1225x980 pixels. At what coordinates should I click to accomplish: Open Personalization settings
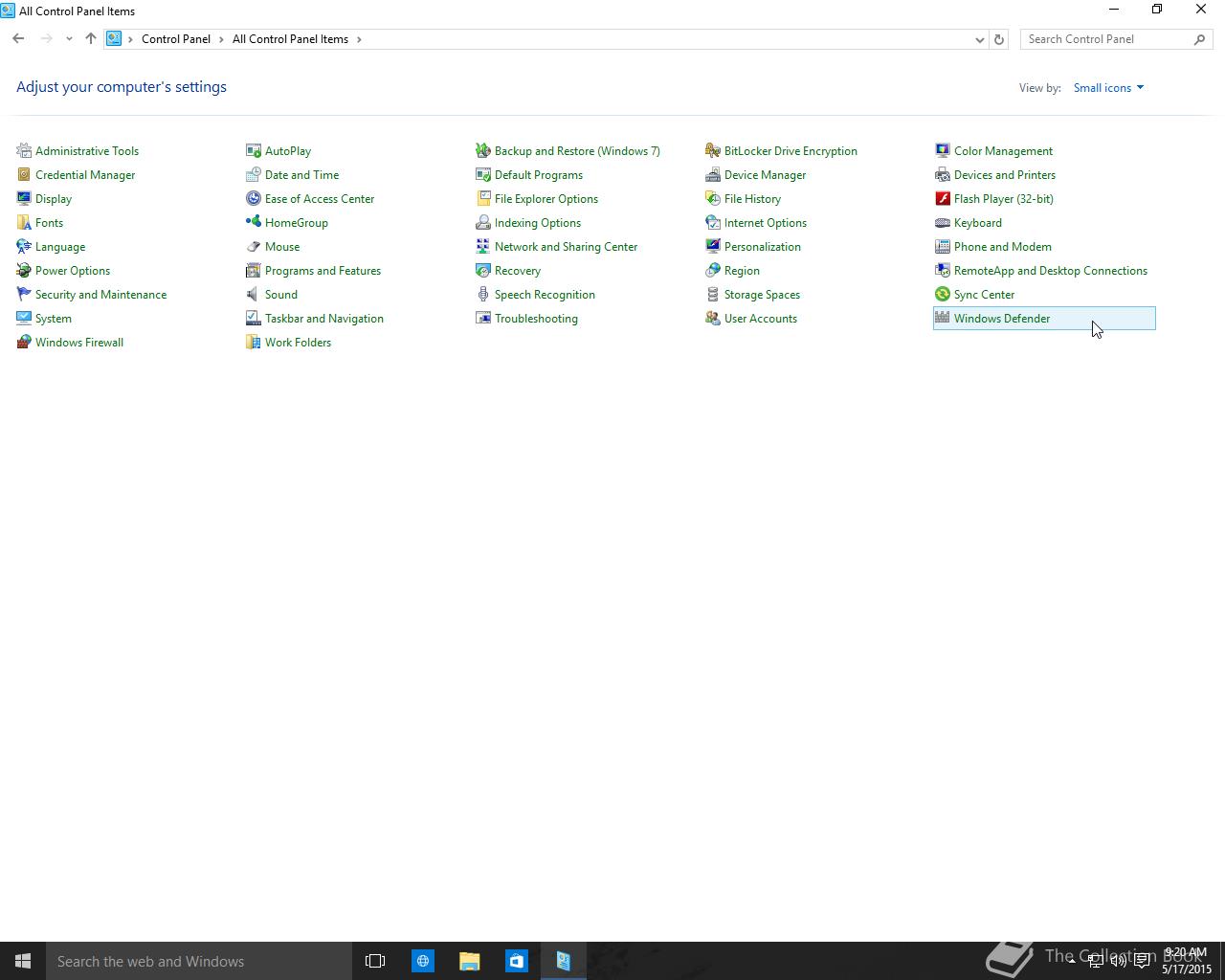[x=763, y=247]
